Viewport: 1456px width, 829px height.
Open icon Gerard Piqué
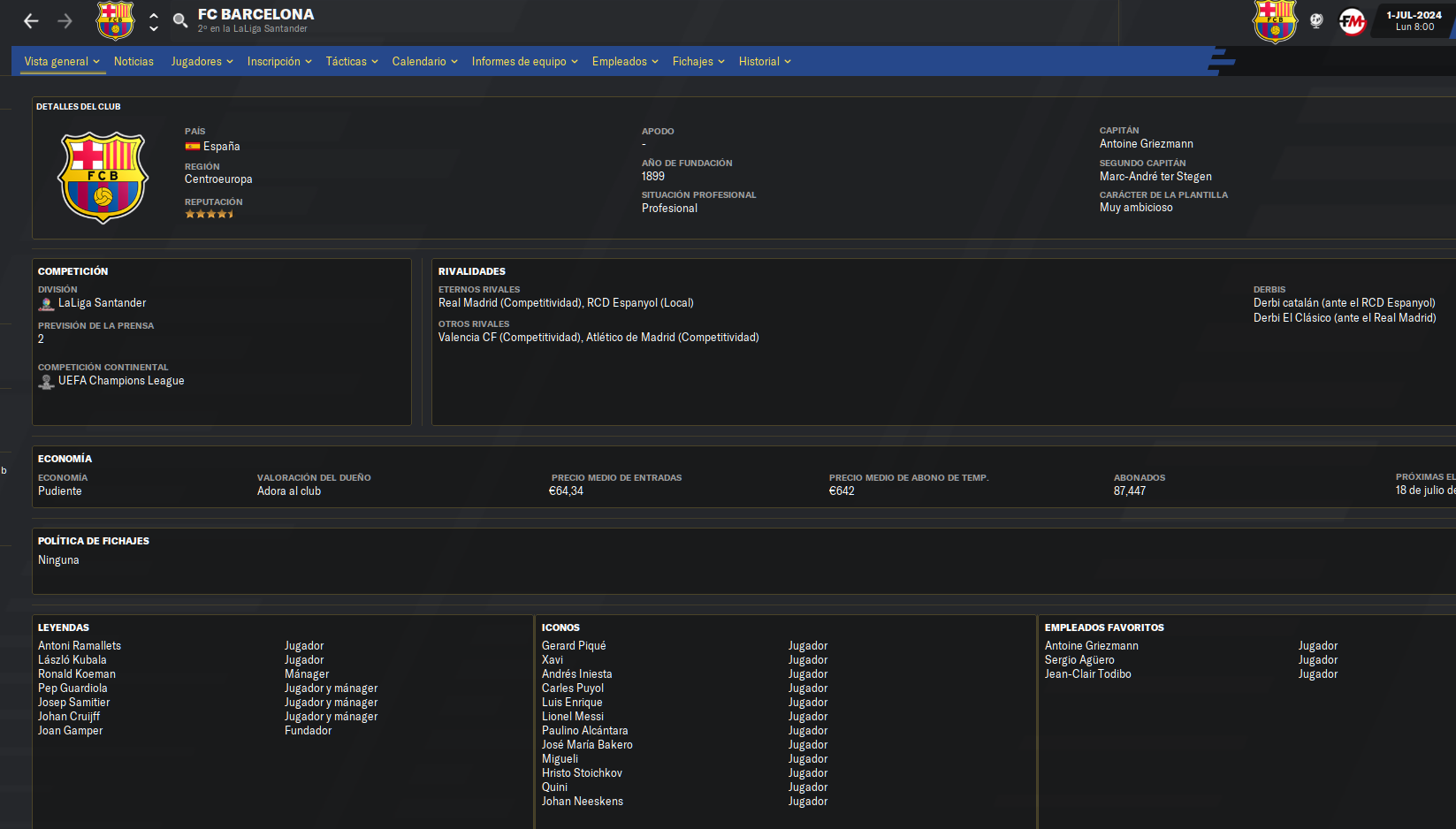tap(574, 646)
